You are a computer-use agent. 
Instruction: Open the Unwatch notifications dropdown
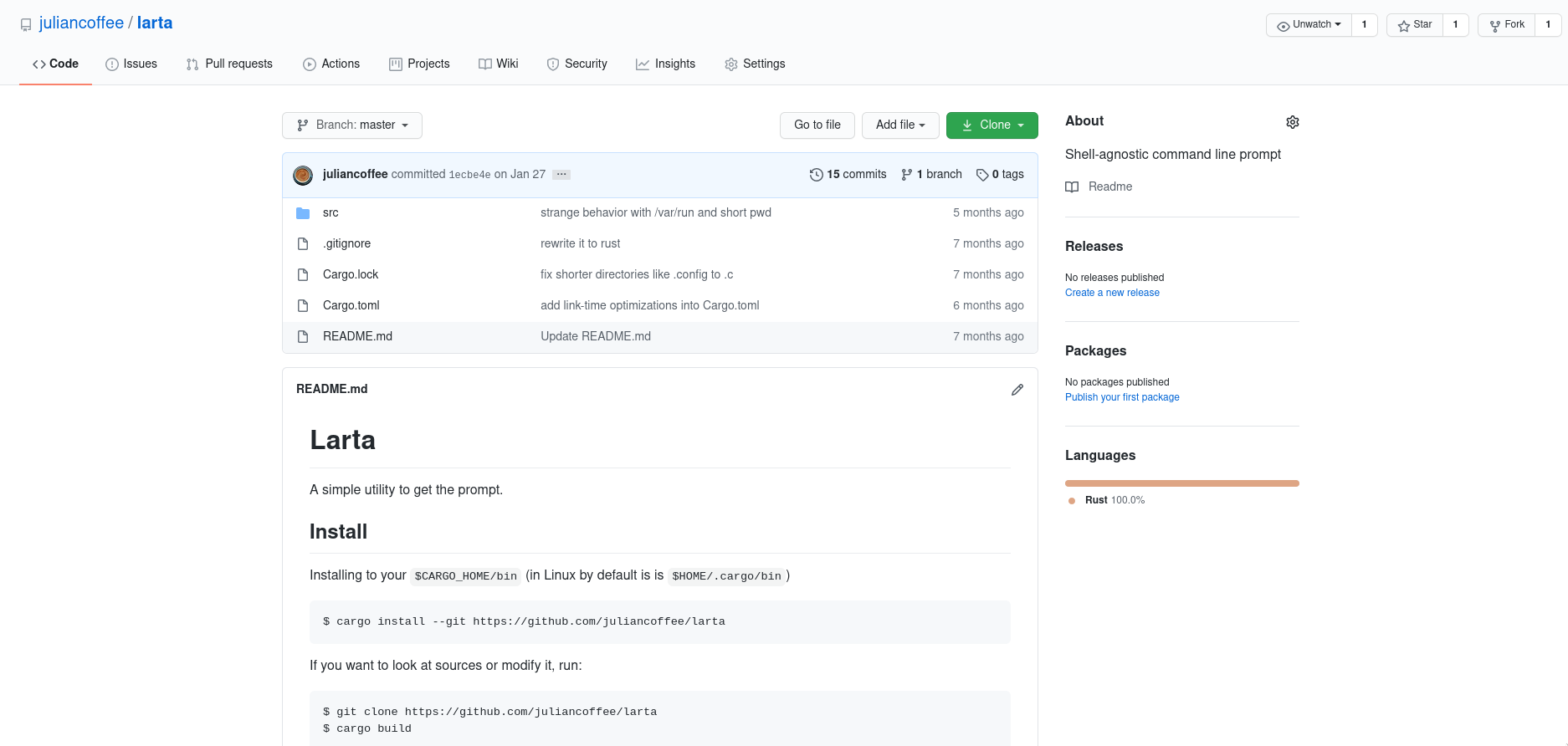pyautogui.click(x=1309, y=24)
